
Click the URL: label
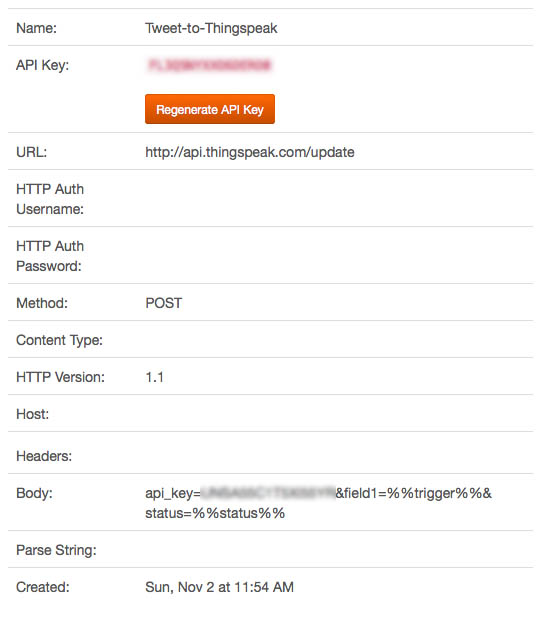(32, 152)
